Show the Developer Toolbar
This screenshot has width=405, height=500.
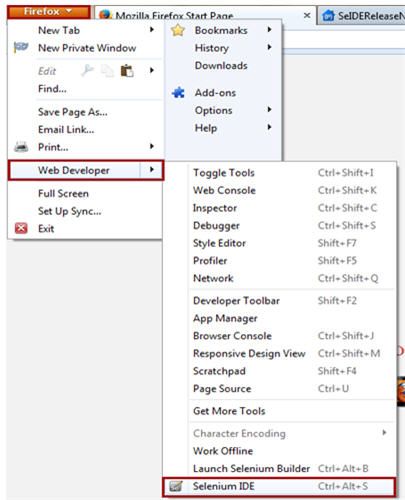280,301
